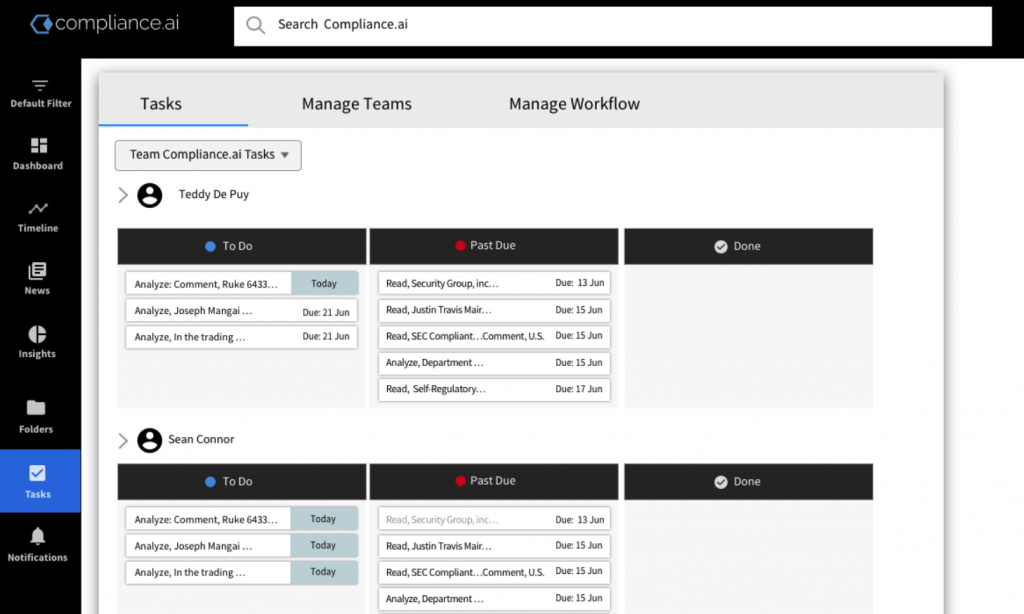Screen dimensions: 1024x614
Task: Open the Folders sidebar icon
Action: coord(36,408)
